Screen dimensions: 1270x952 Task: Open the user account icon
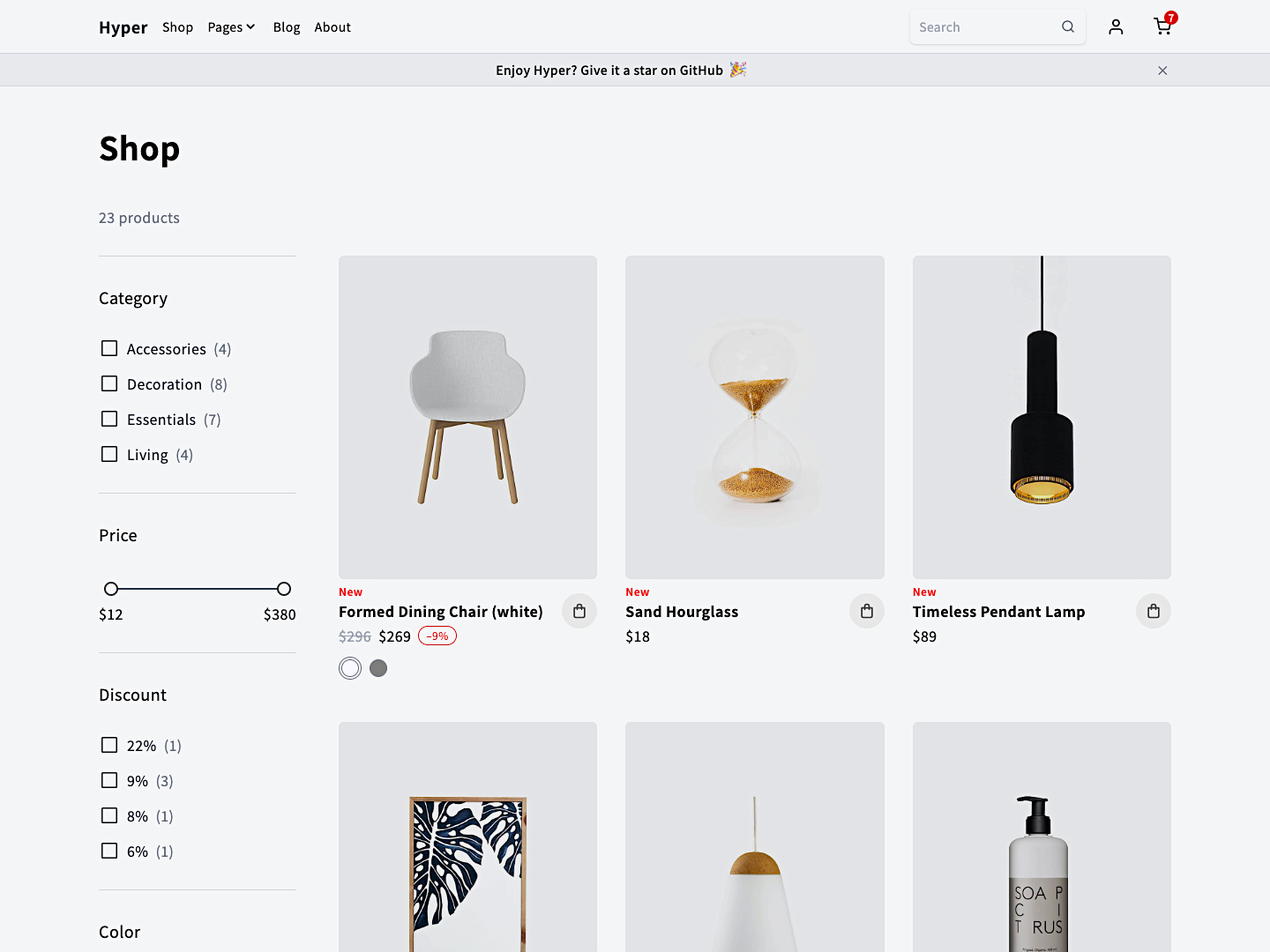tap(1116, 26)
